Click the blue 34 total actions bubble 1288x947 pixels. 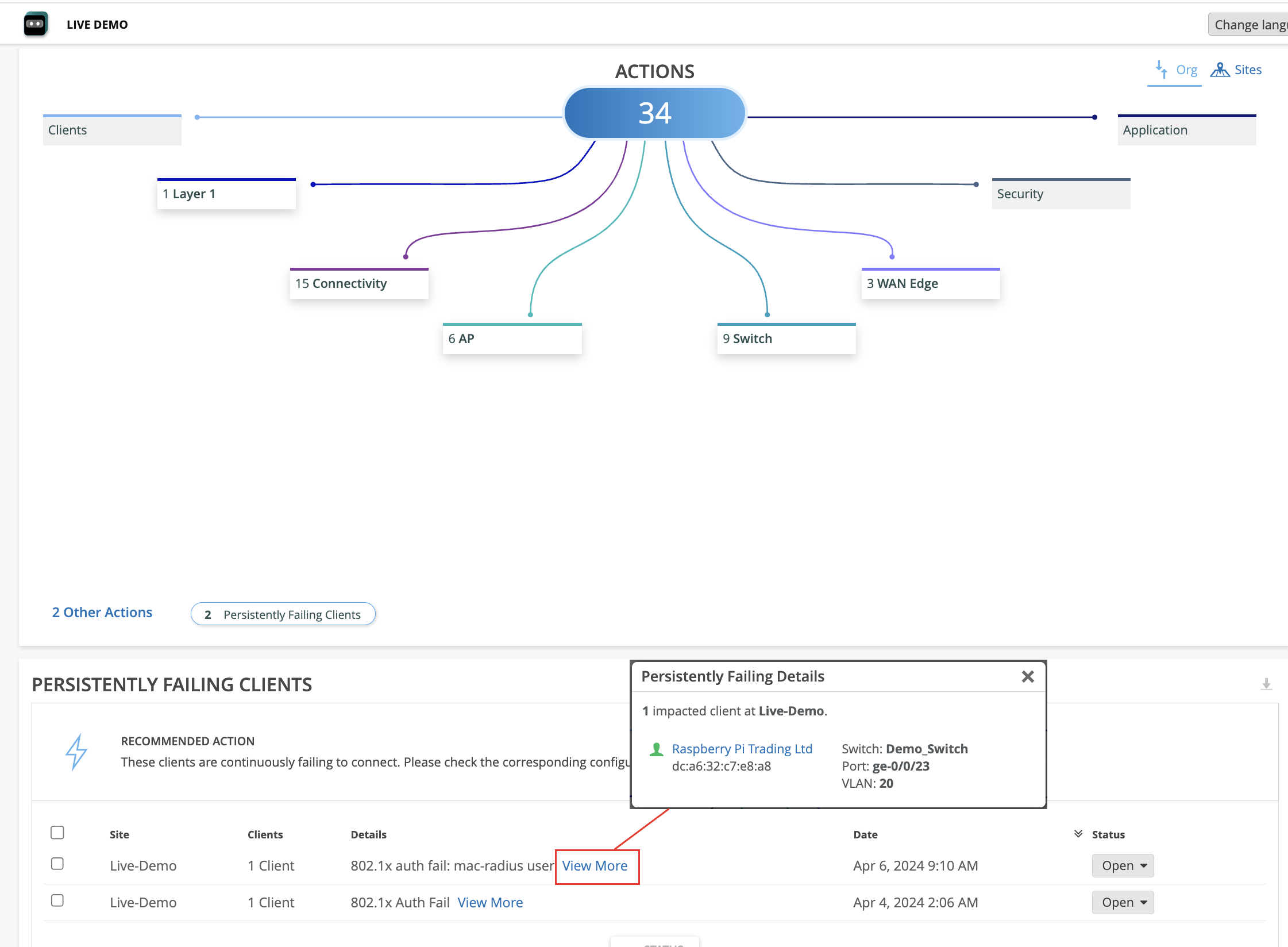point(654,113)
